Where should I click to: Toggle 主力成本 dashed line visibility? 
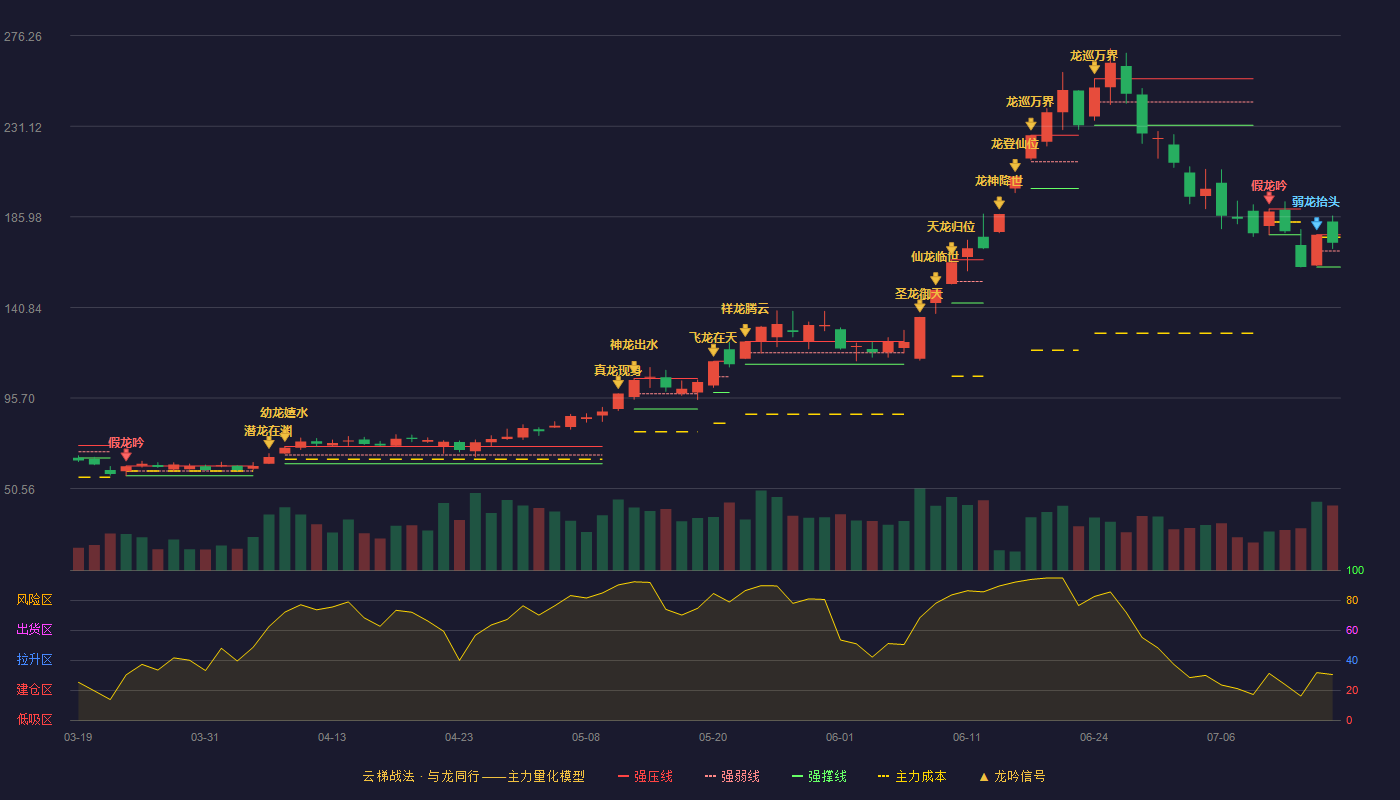[911, 776]
